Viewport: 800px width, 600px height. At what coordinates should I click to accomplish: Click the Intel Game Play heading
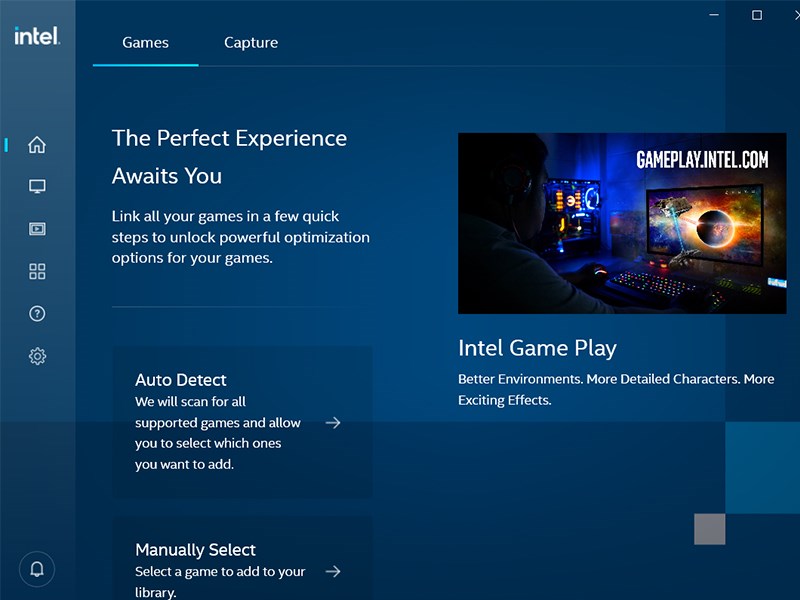pyautogui.click(x=537, y=348)
